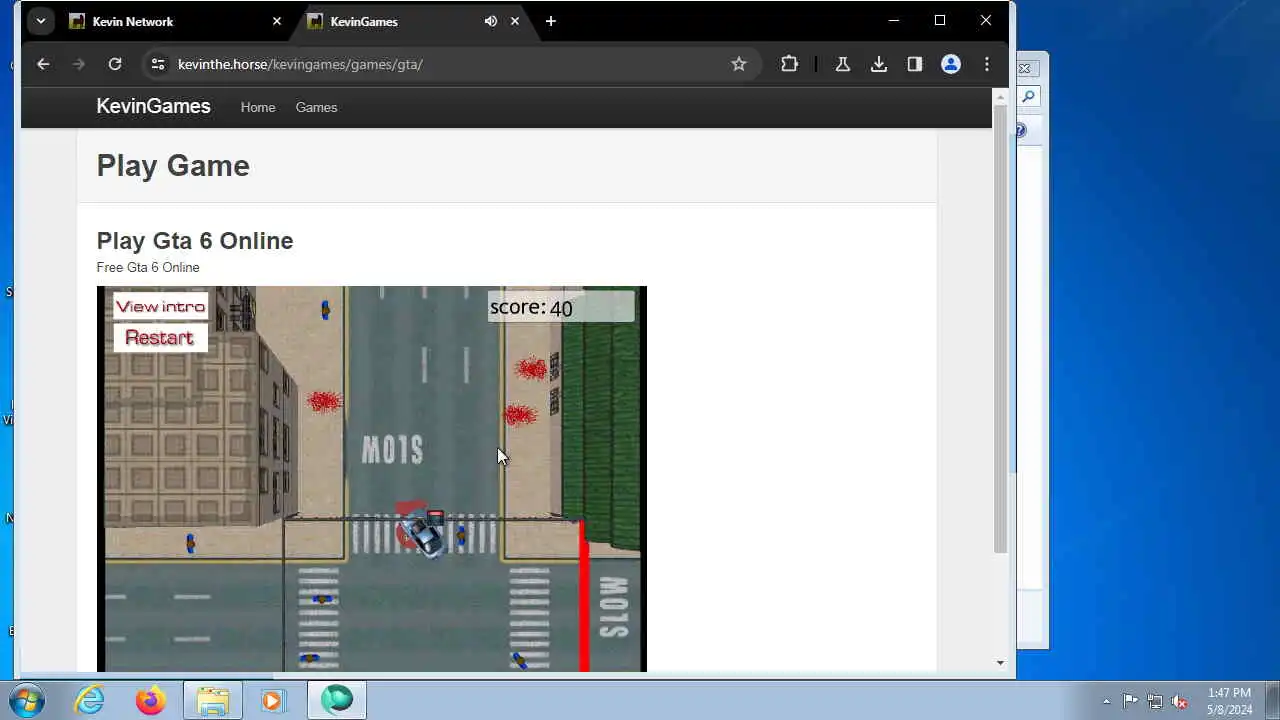This screenshot has height=720, width=1280.
Task: Open the Chrome three-dot menu
Action: point(987,64)
